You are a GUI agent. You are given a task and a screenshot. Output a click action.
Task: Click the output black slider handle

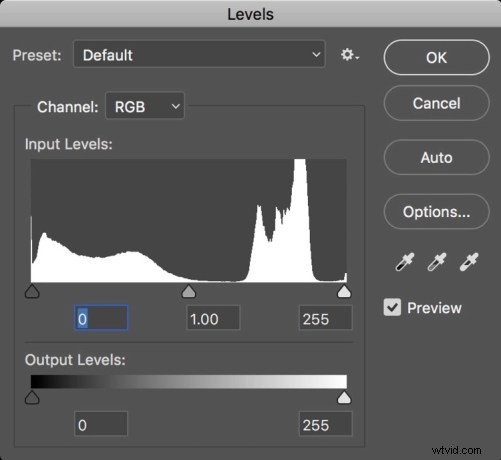[x=32, y=398]
